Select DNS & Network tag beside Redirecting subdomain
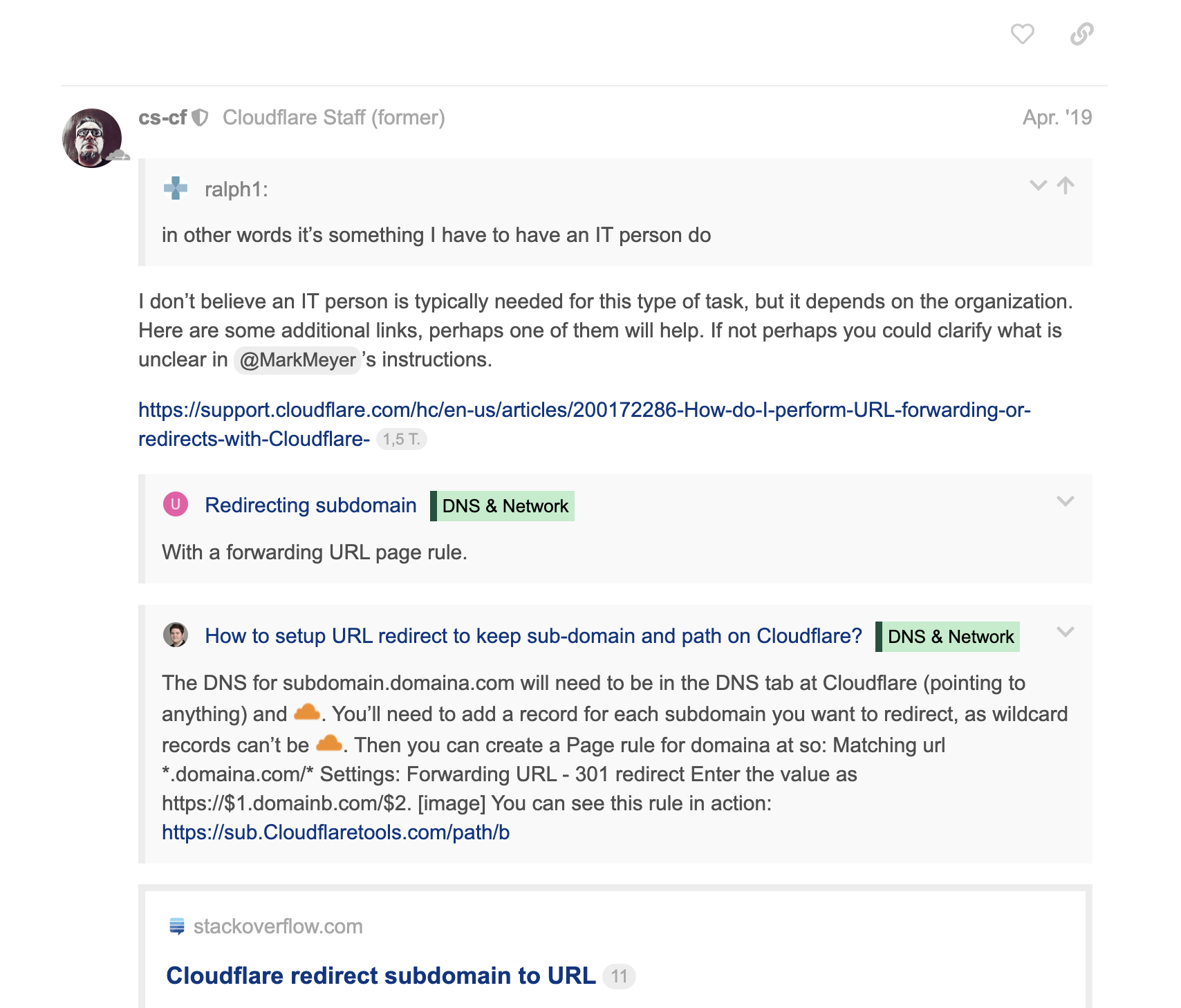This screenshot has height=1008, width=1181. point(503,506)
